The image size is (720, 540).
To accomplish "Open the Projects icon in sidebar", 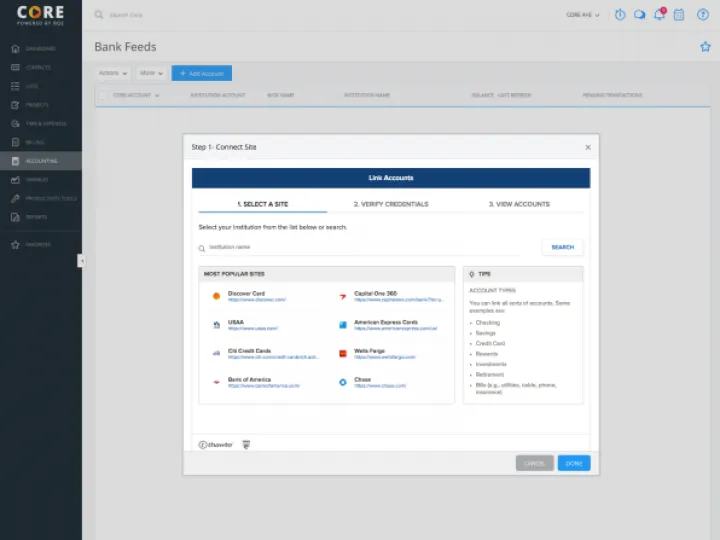I will tap(15, 105).
